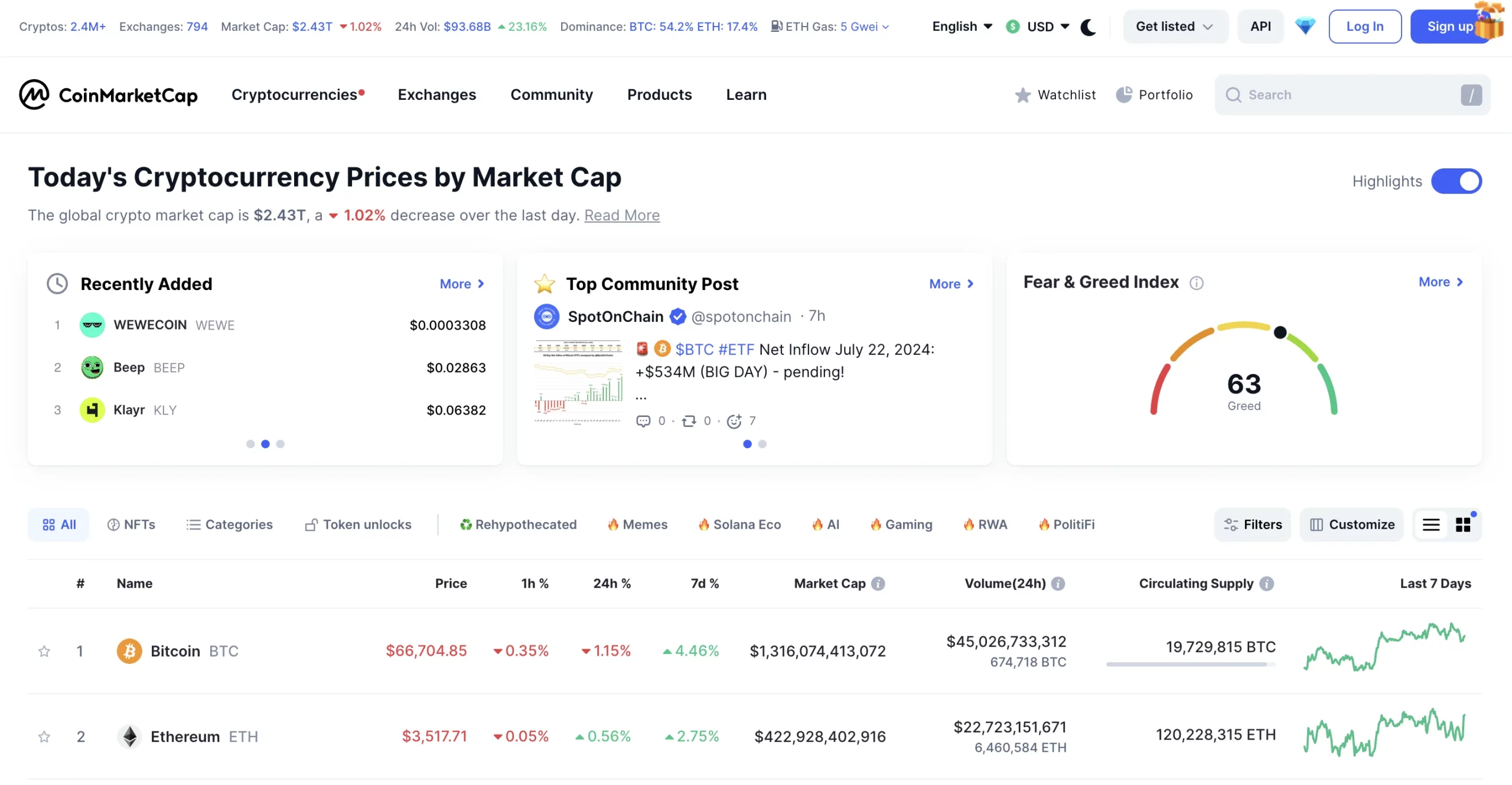Select the Community menu tab
Viewport: 1512px width, 785px height.
pos(551,94)
